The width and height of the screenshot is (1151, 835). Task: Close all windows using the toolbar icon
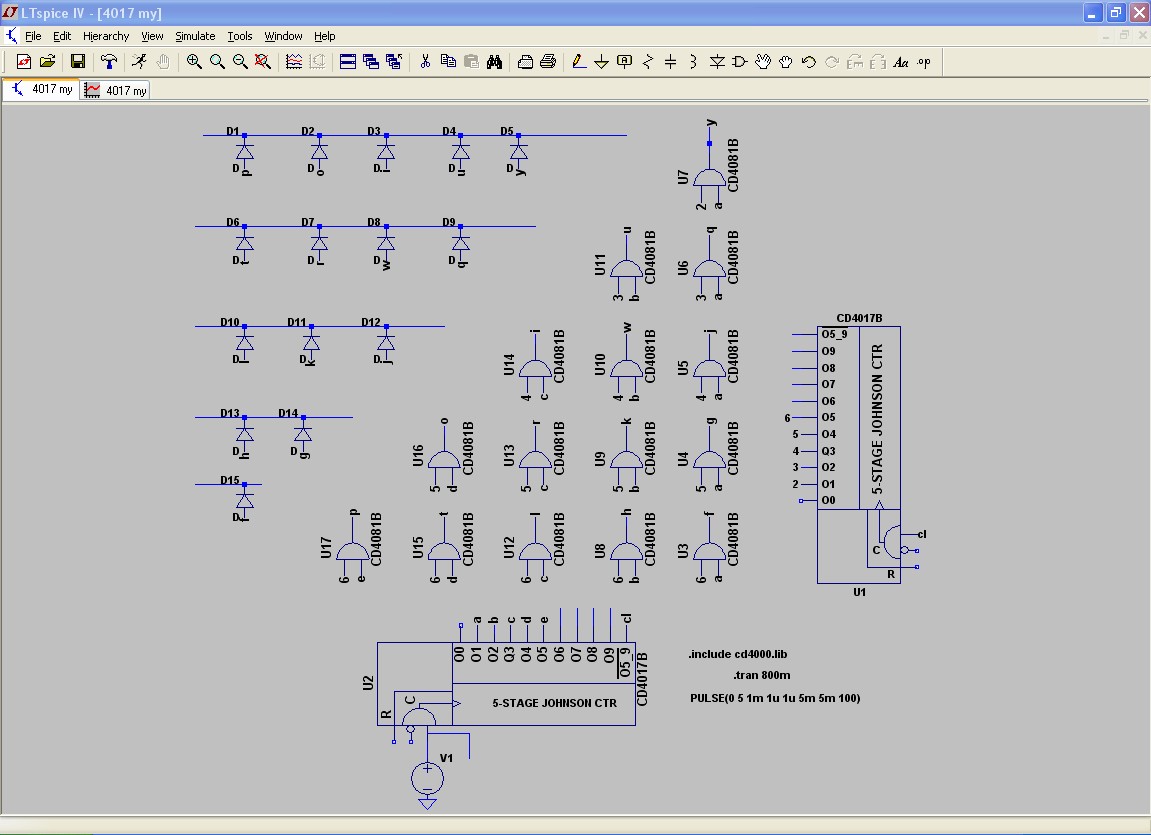coord(393,62)
